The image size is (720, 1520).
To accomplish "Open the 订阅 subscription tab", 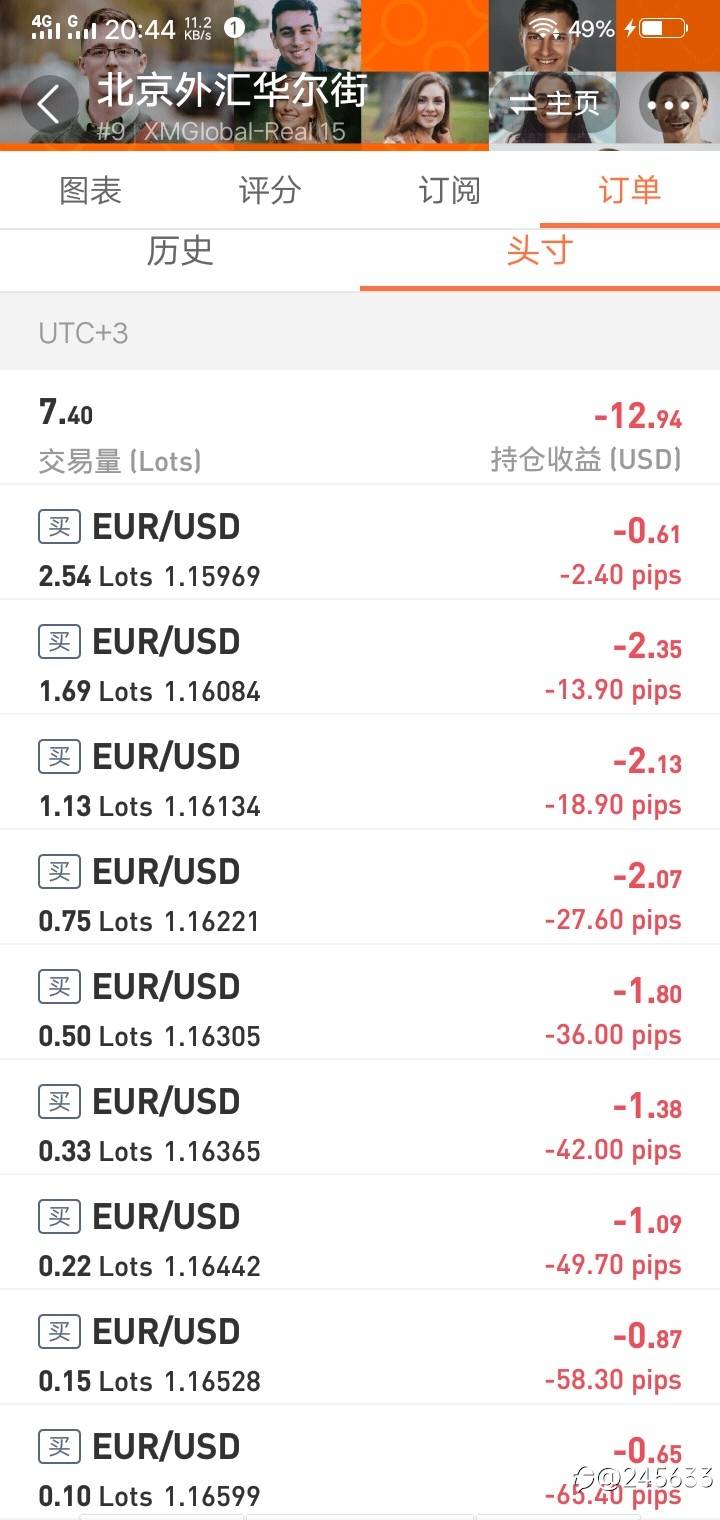I will click(450, 190).
